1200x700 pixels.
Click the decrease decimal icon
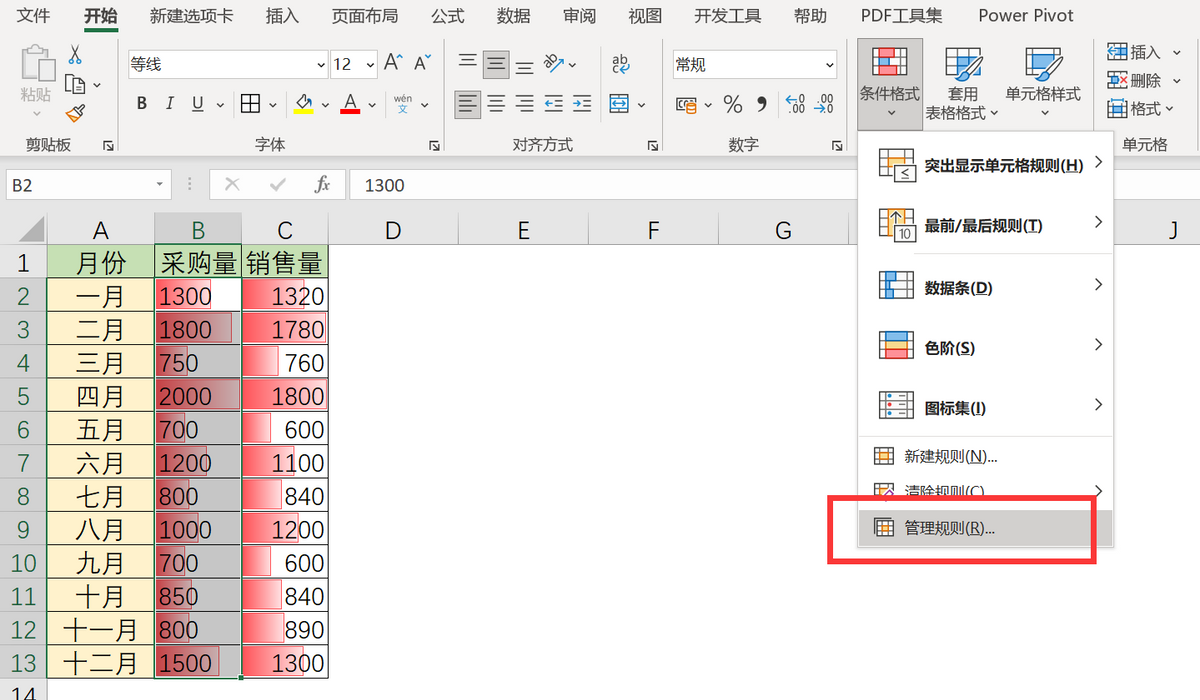(825, 104)
